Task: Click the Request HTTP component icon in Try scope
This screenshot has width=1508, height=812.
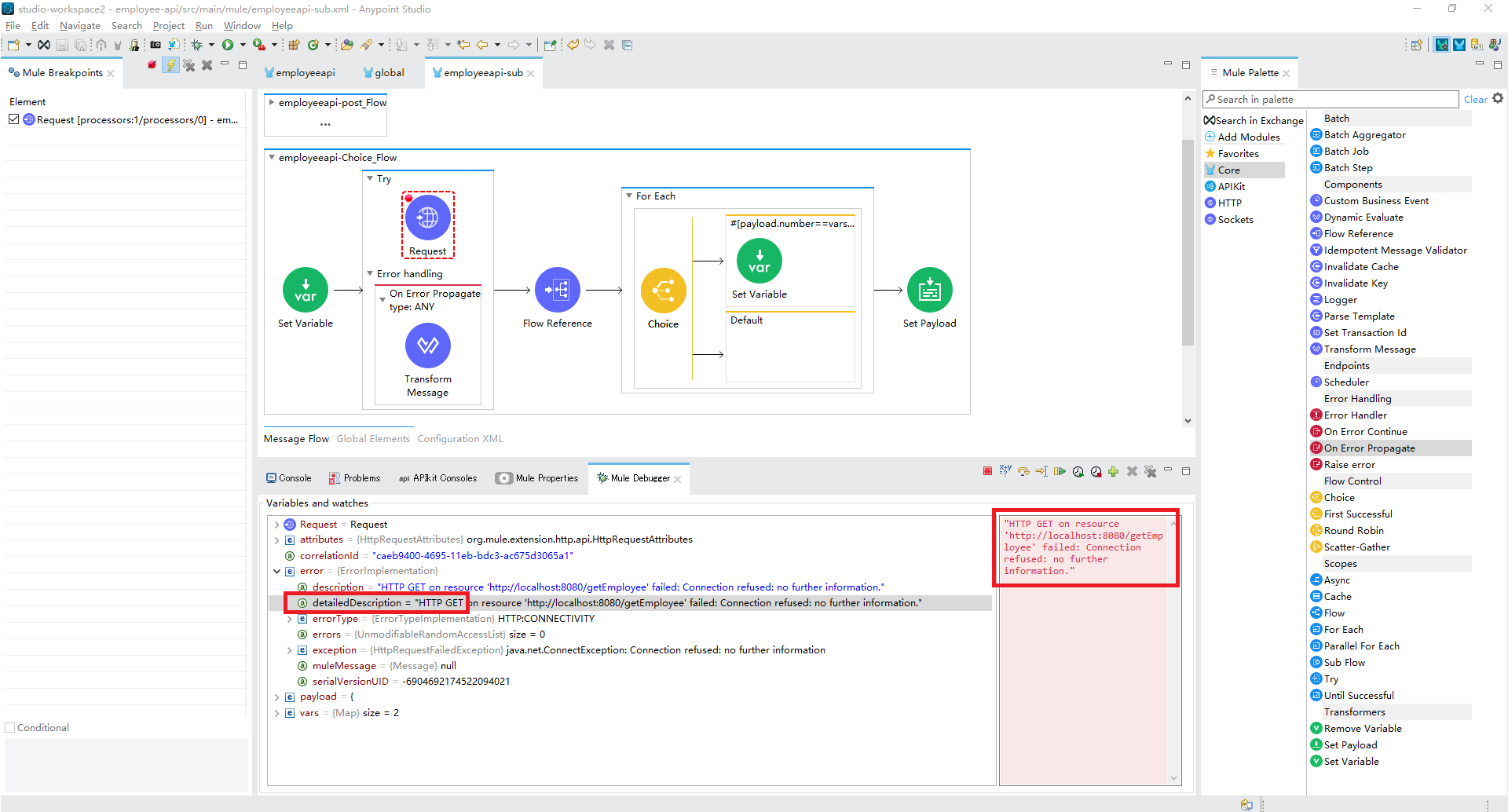Action: pos(427,218)
